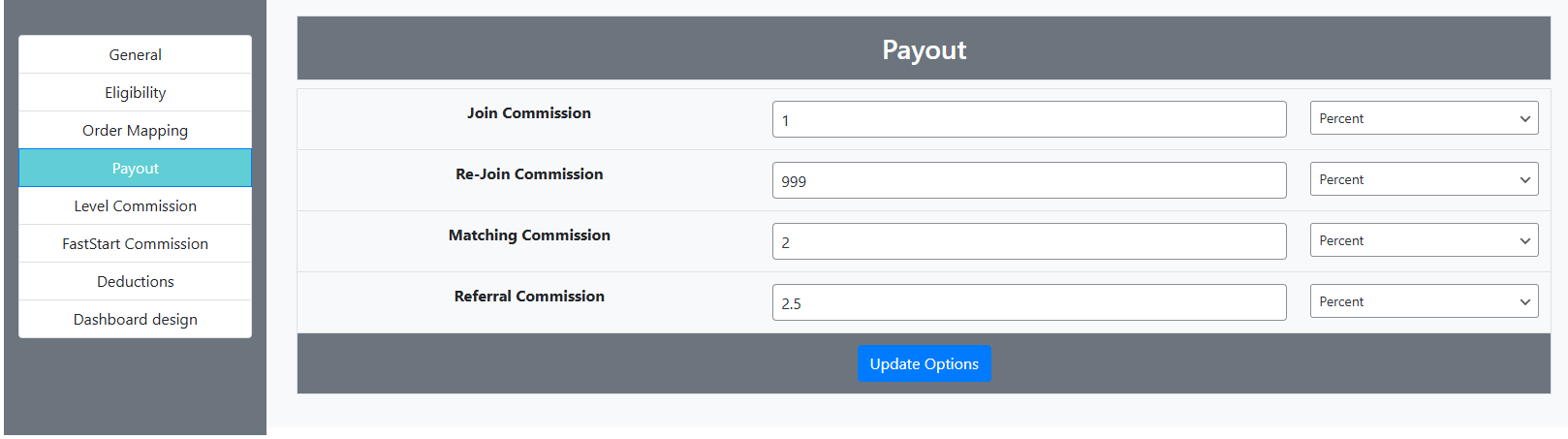Screen dimensions: 1568x439
Task: Expand Referral Commission type dropdown
Action: [x=1423, y=302]
